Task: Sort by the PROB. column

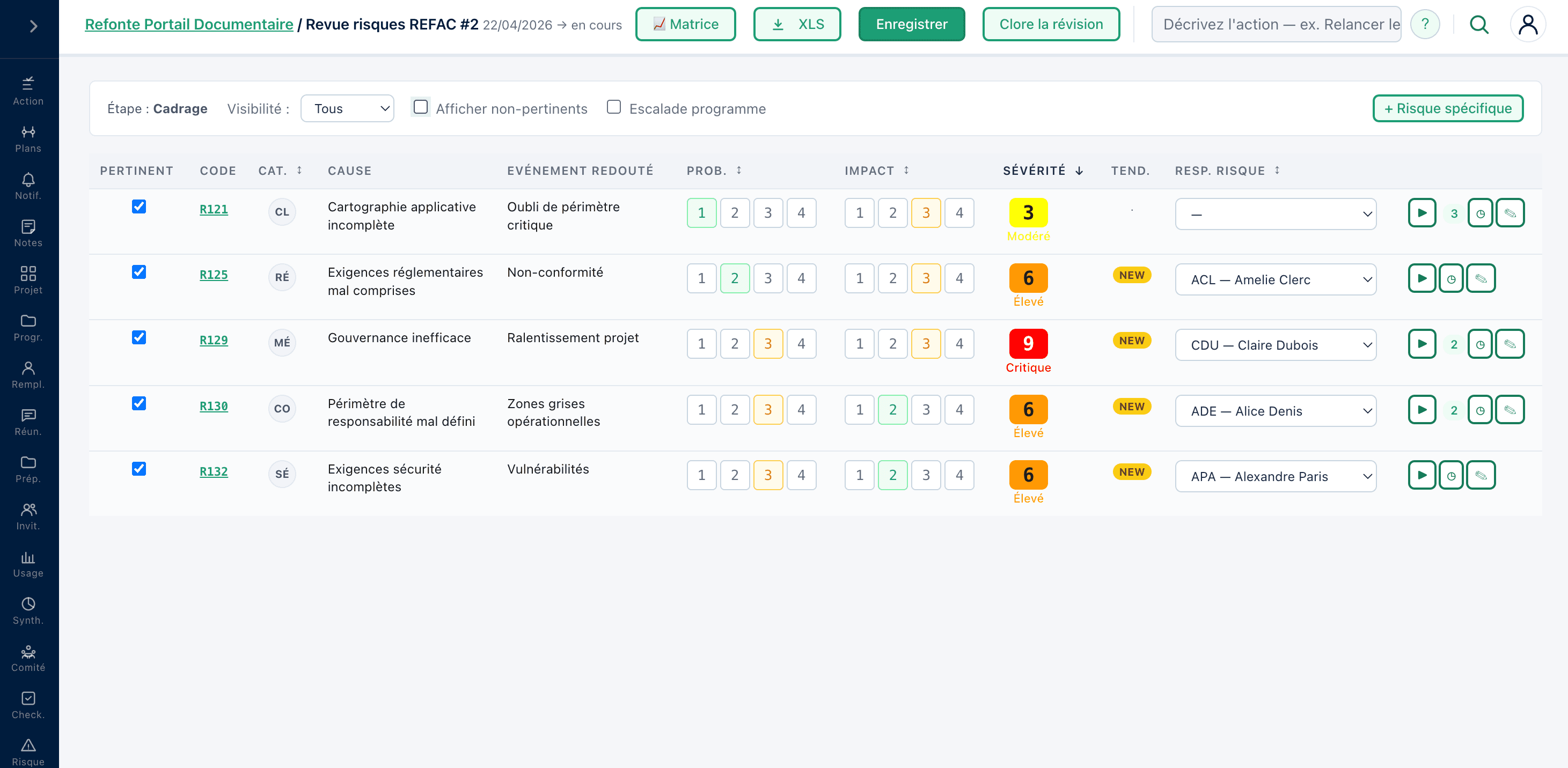Action: tap(714, 171)
